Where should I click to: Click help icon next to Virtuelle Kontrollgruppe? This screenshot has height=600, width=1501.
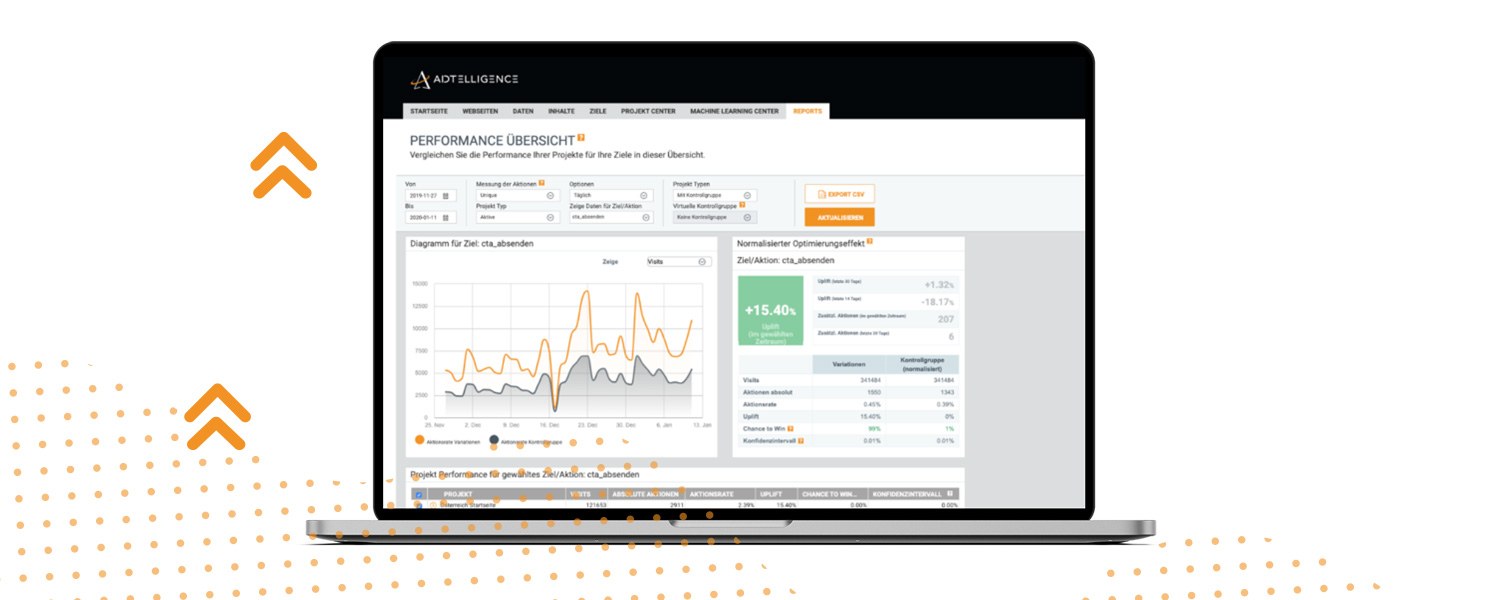click(742, 205)
